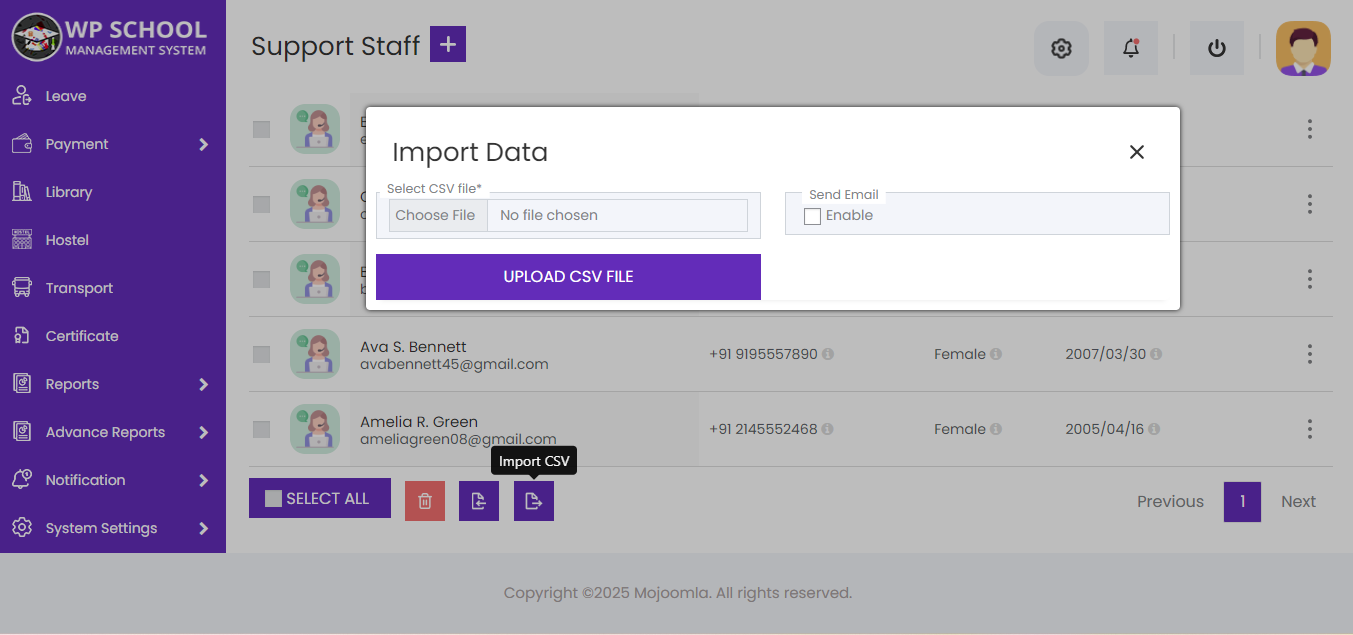
Task: Expand the Payment submenu arrow
Action: click(204, 144)
